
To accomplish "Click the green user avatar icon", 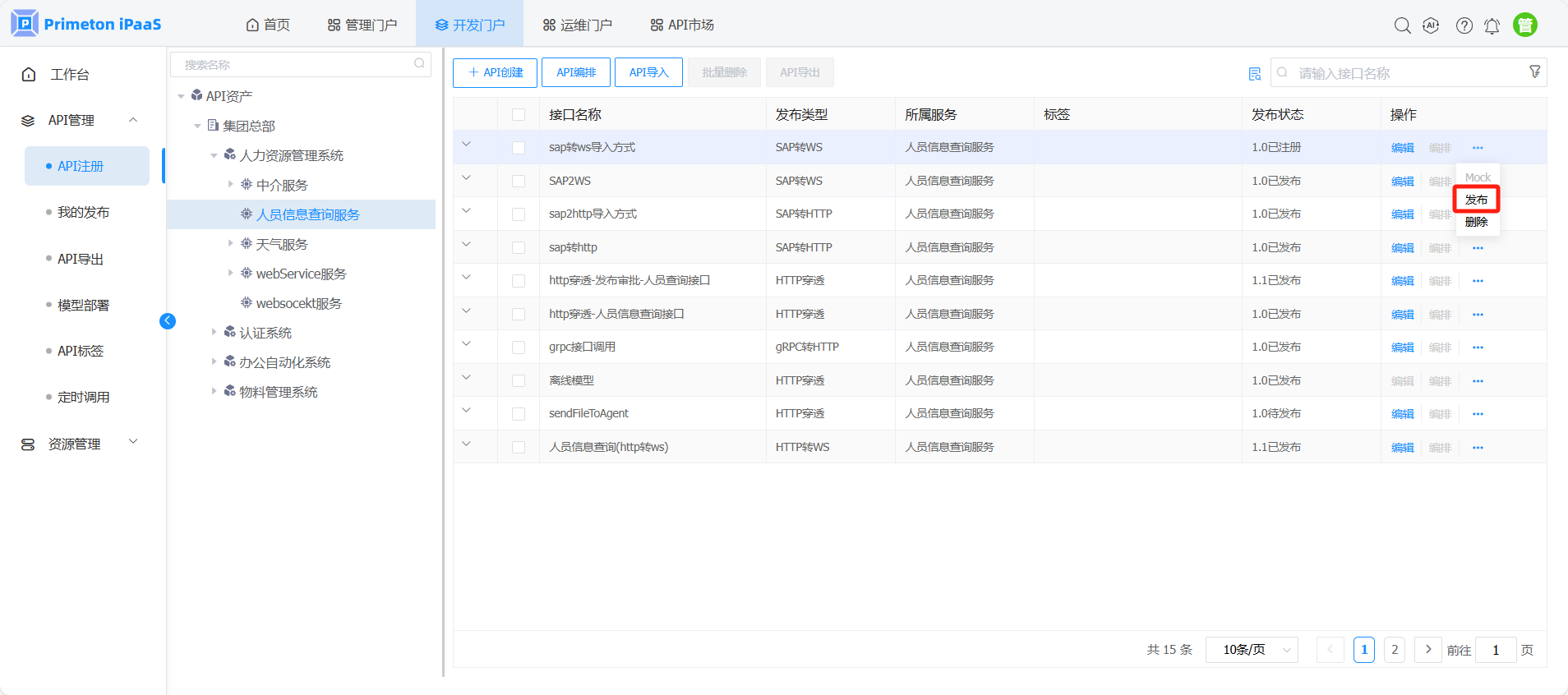I will [x=1524, y=25].
